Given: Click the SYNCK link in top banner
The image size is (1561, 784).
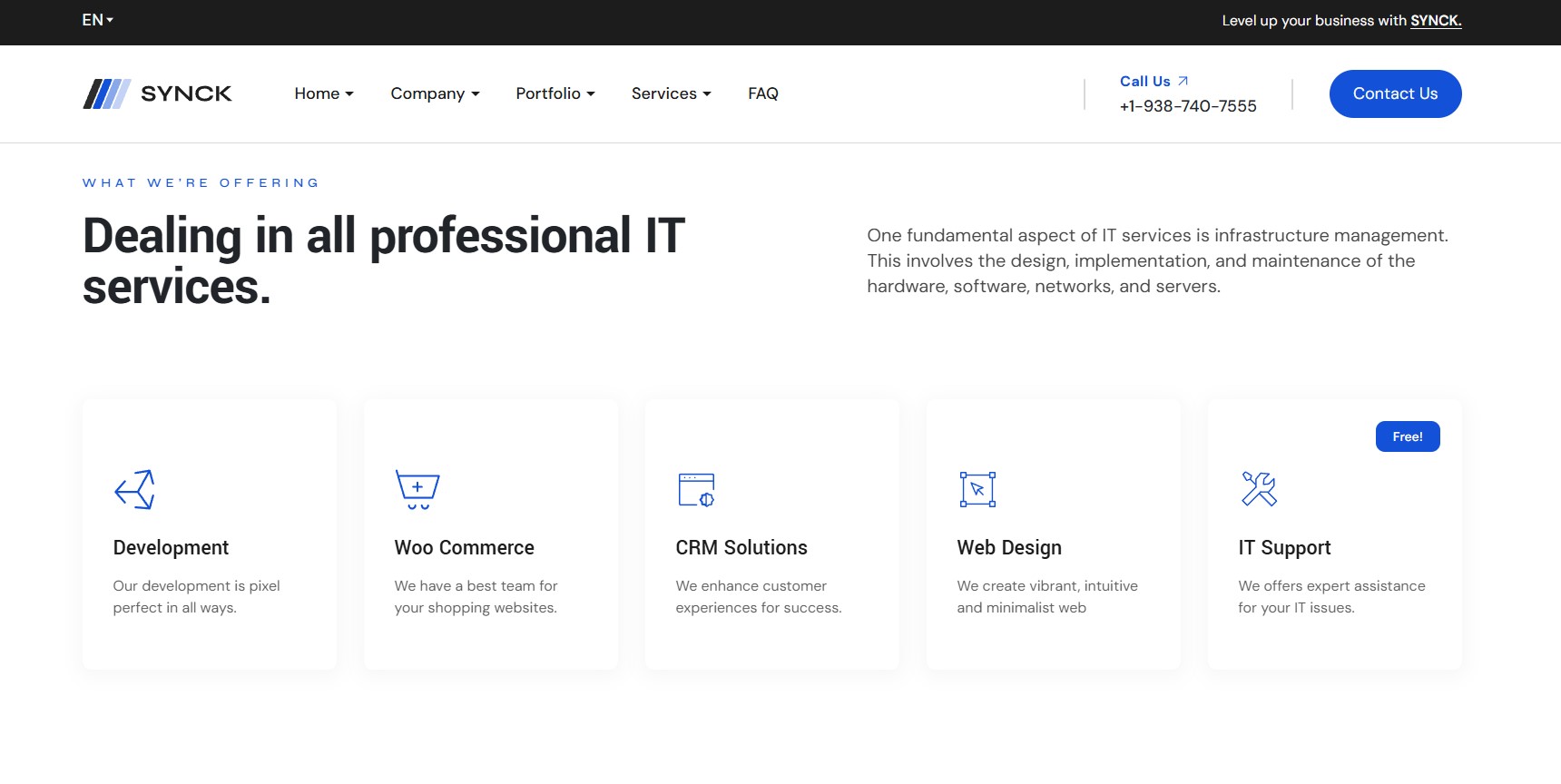Looking at the screenshot, I should point(1436,21).
